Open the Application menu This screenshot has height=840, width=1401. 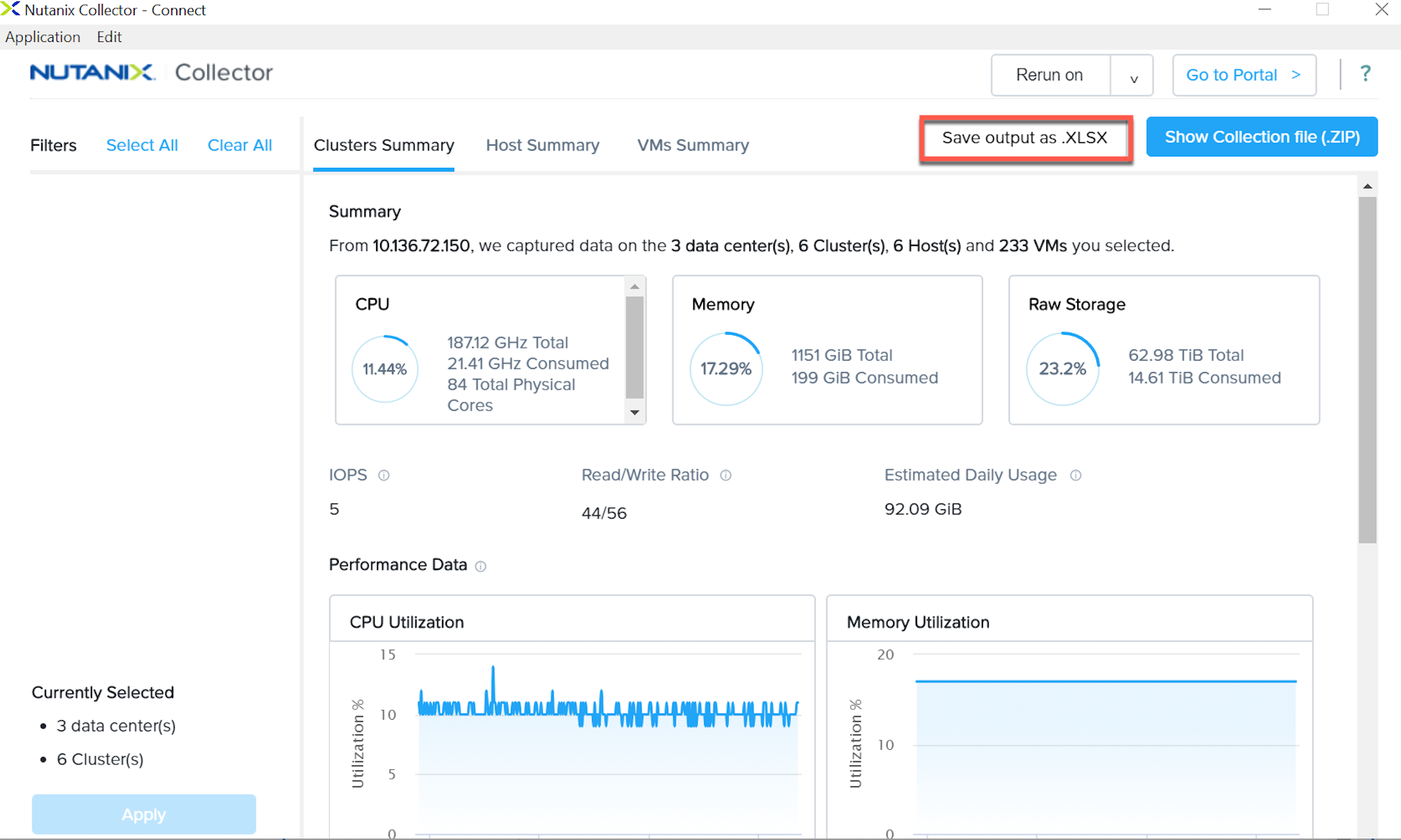[x=43, y=36]
